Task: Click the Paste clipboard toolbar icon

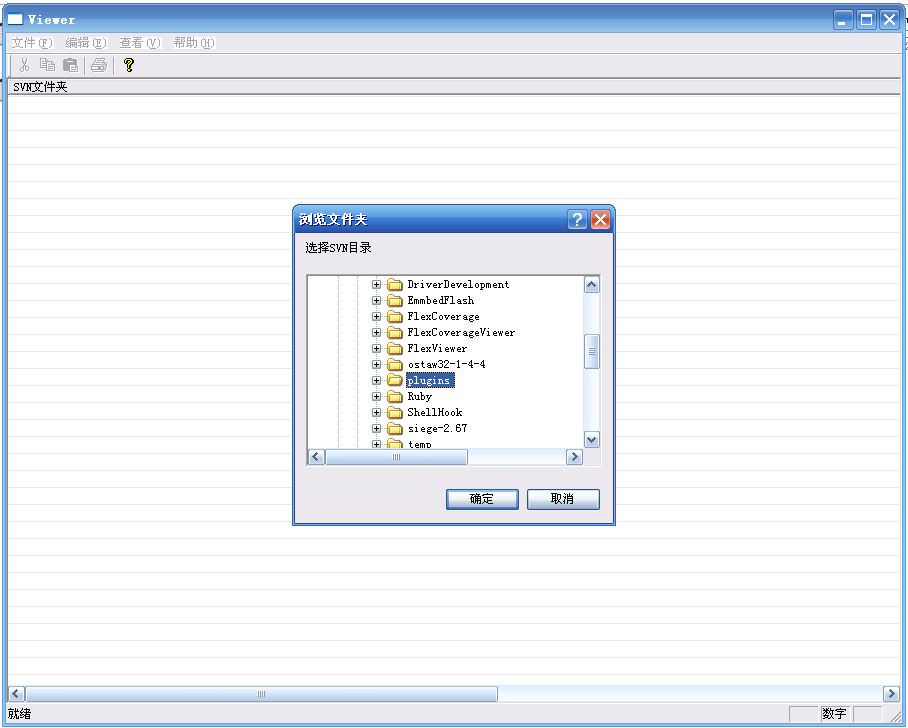Action: (x=70, y=65)
